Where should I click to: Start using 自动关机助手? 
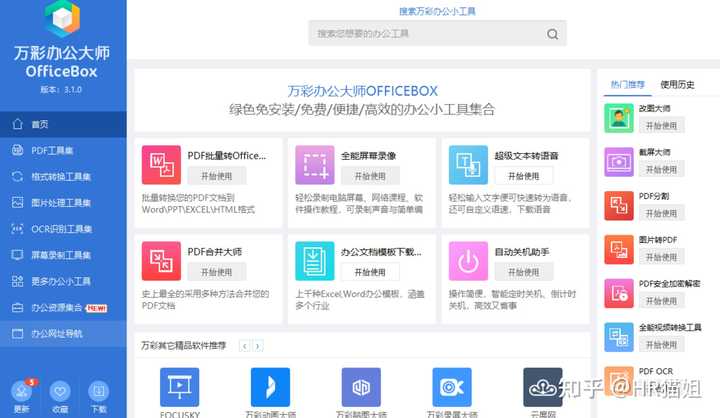point(524,272)
